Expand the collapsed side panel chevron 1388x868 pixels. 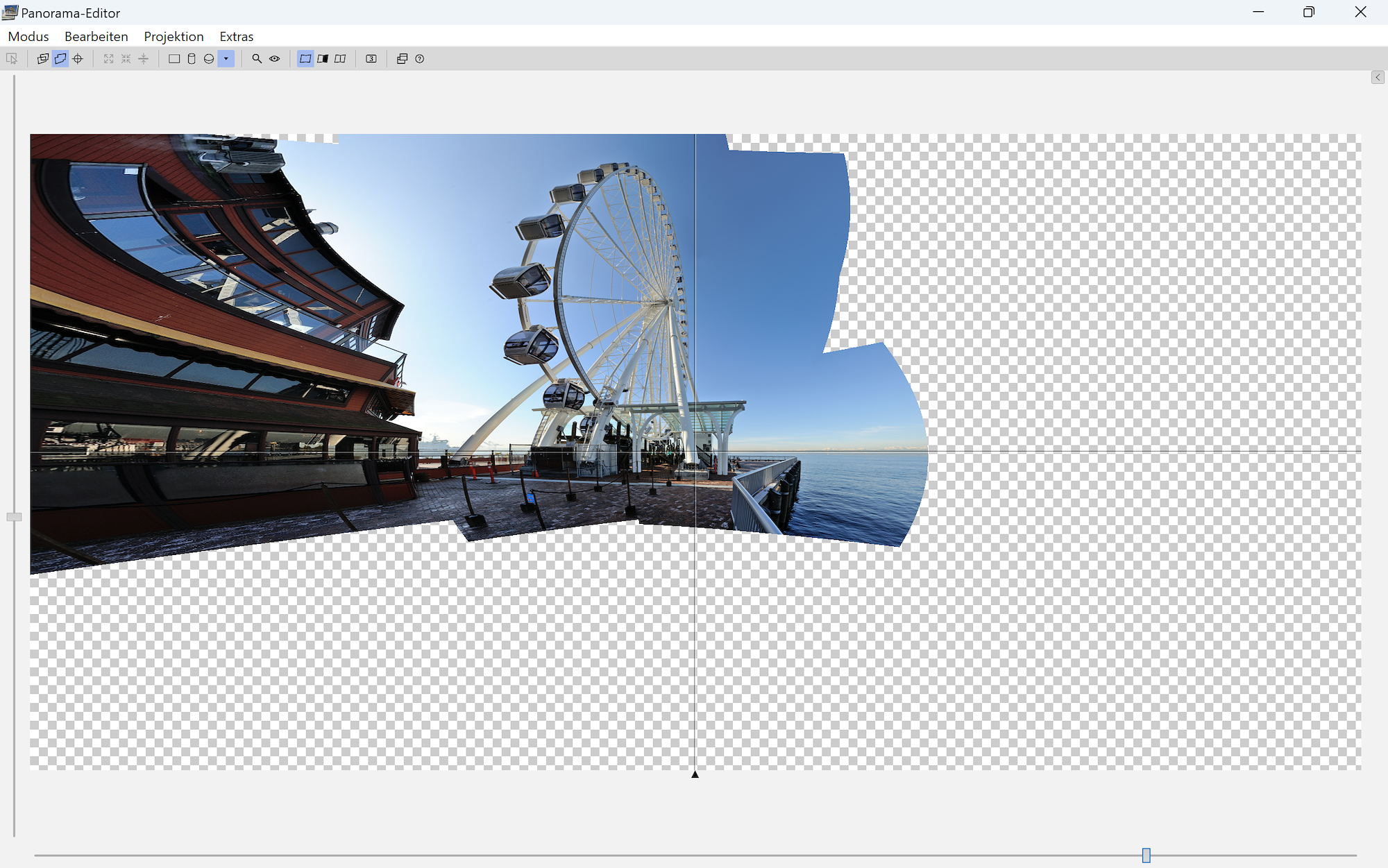pyautogui.click(x=1378, y=77)
